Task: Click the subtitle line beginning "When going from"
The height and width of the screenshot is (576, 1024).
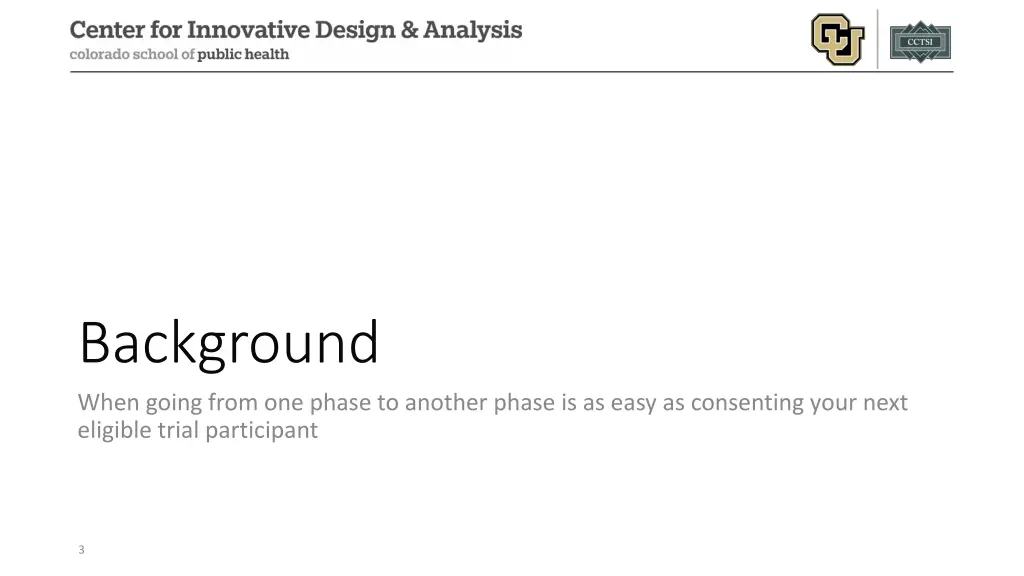Action: pyautogui.click(x=492, y=403)
